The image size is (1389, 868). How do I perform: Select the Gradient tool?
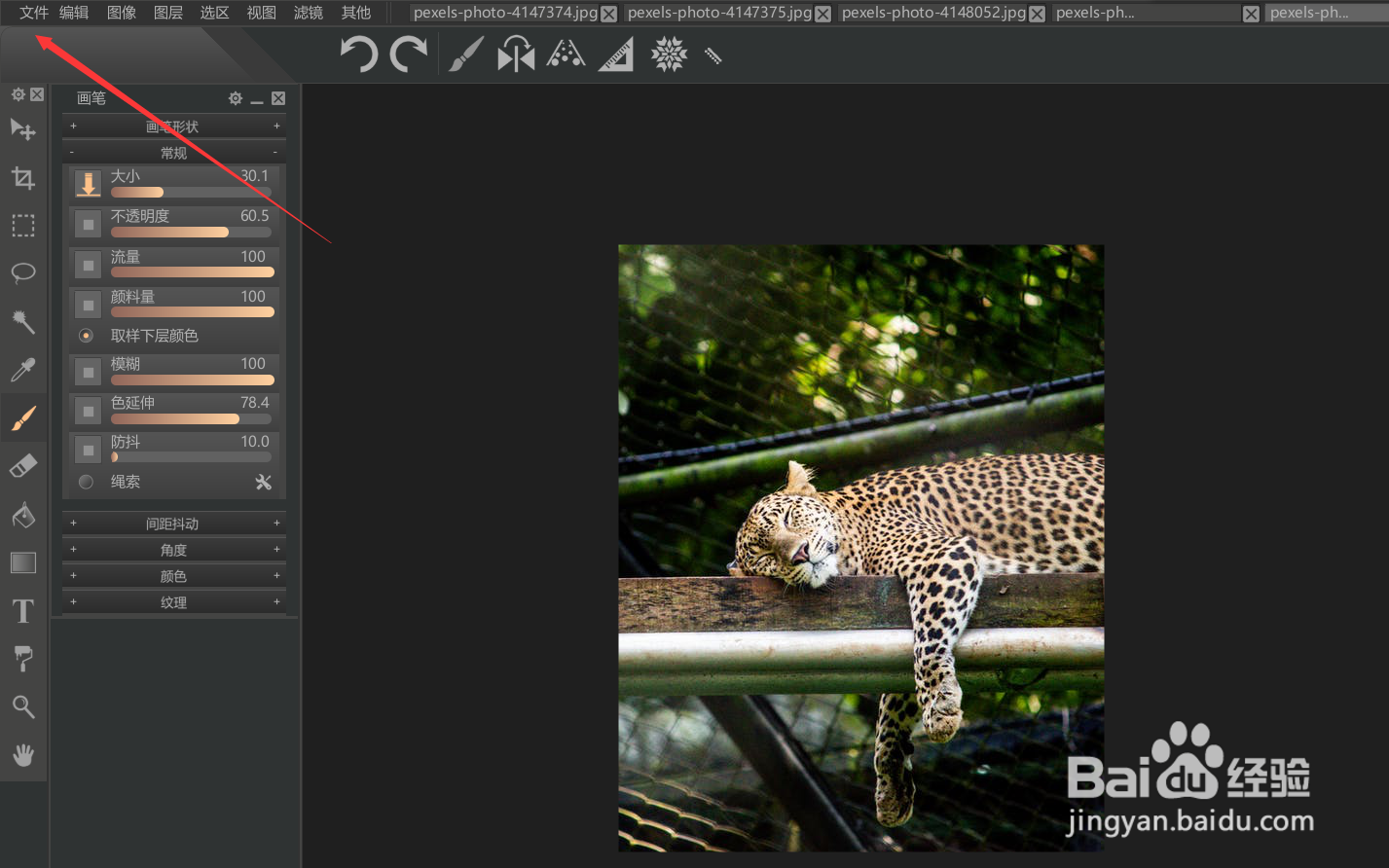pyautogui.click(x=22, y=562)
